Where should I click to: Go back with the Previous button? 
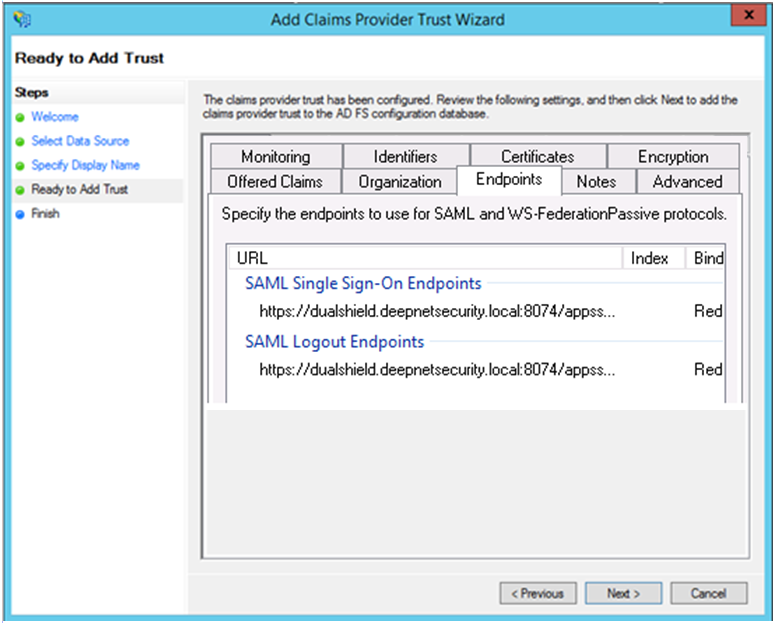(x=538, y=593)
